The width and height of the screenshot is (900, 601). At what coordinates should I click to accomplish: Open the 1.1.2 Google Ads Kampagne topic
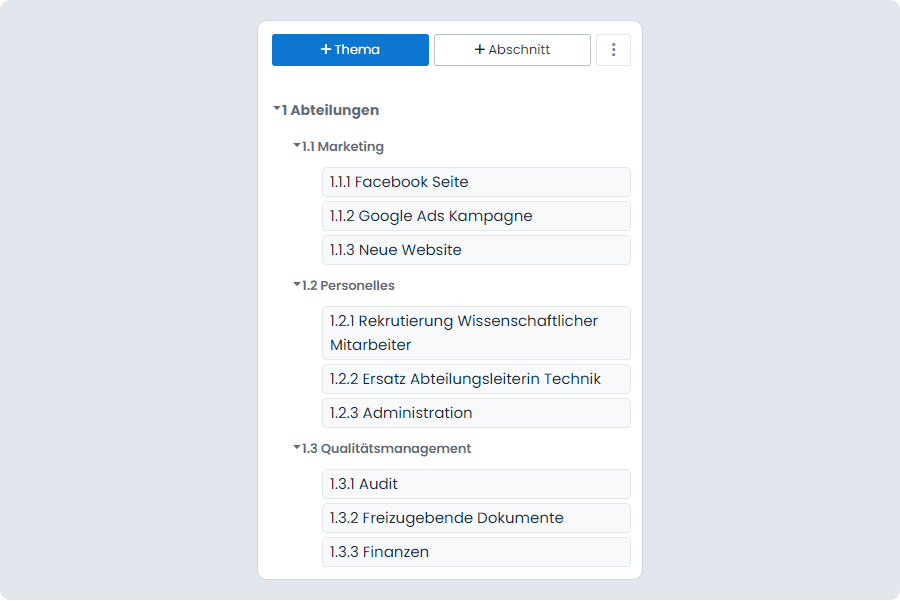coord(476,216)
